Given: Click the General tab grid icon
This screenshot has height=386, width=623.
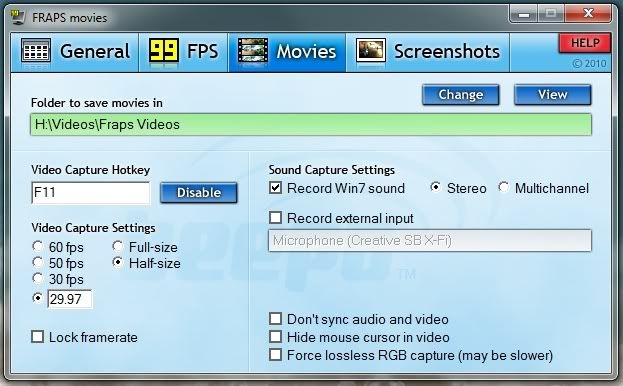Looking at the screenshot, I should 35,50.
